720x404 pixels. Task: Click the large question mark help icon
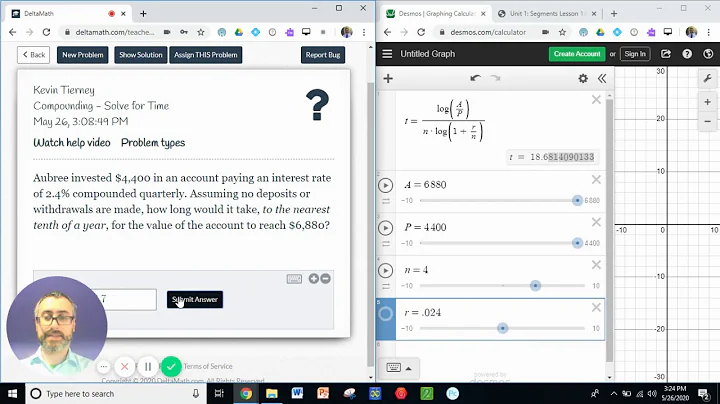pos(317,105)
